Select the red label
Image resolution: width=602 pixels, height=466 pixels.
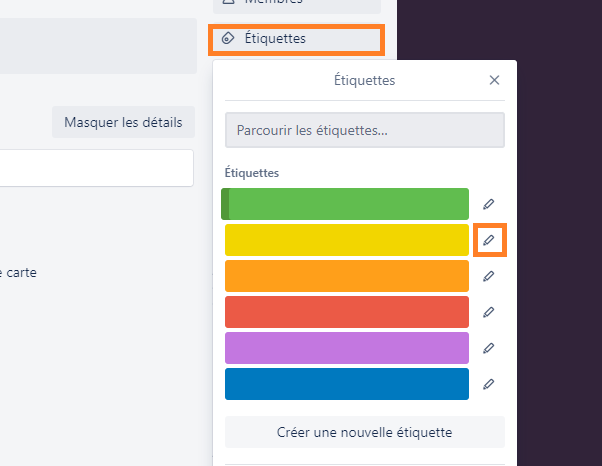click(347, 312)
